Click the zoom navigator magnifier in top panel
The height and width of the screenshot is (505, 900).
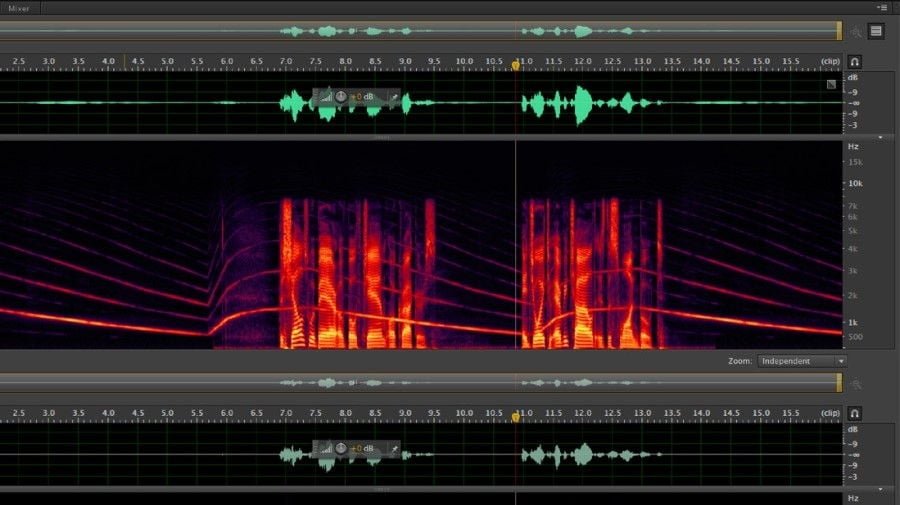tap(856, 32)
